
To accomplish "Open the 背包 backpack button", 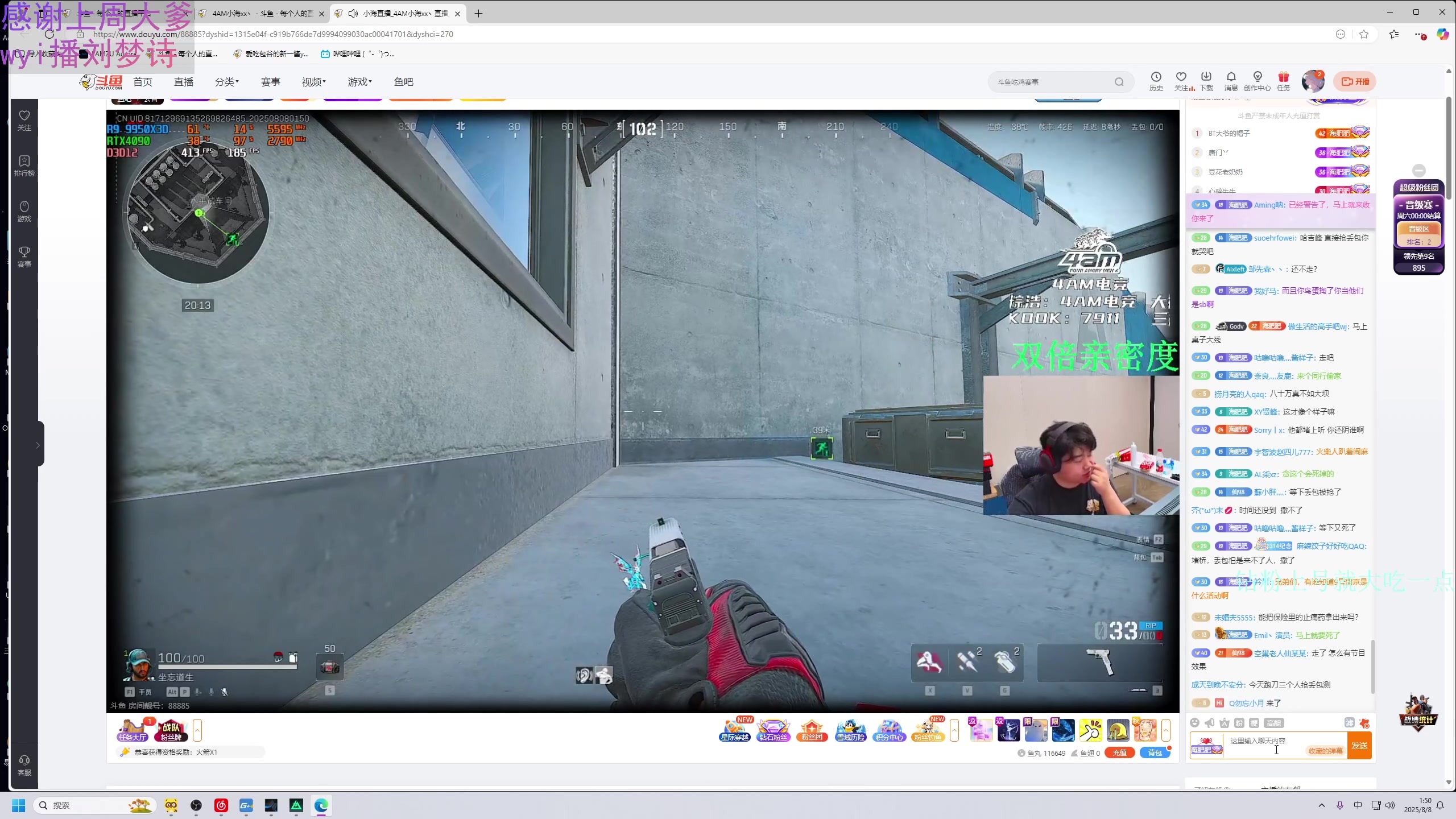I will [x=1155, y=752].
